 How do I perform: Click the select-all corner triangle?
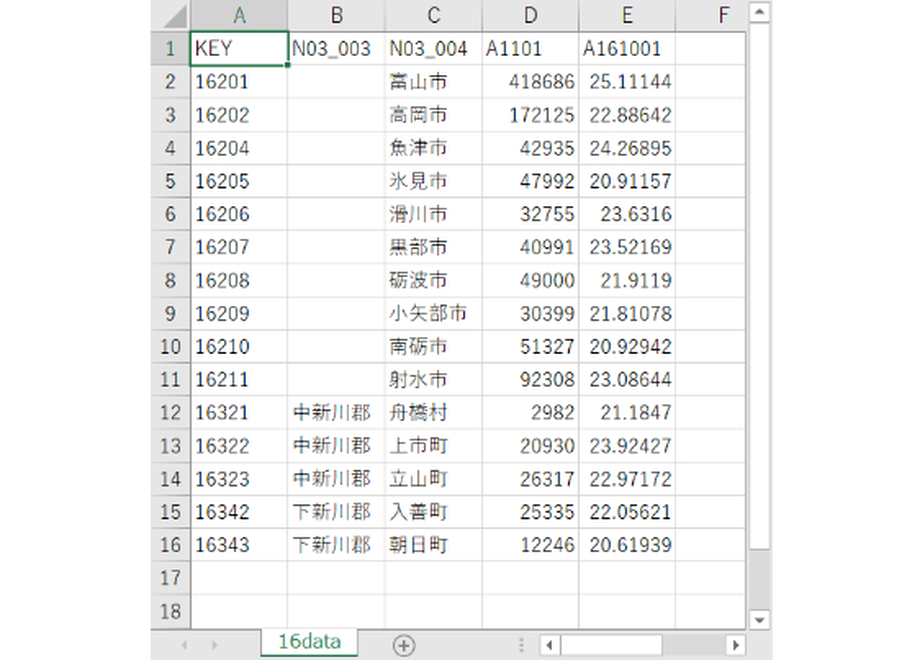[174, 16]
